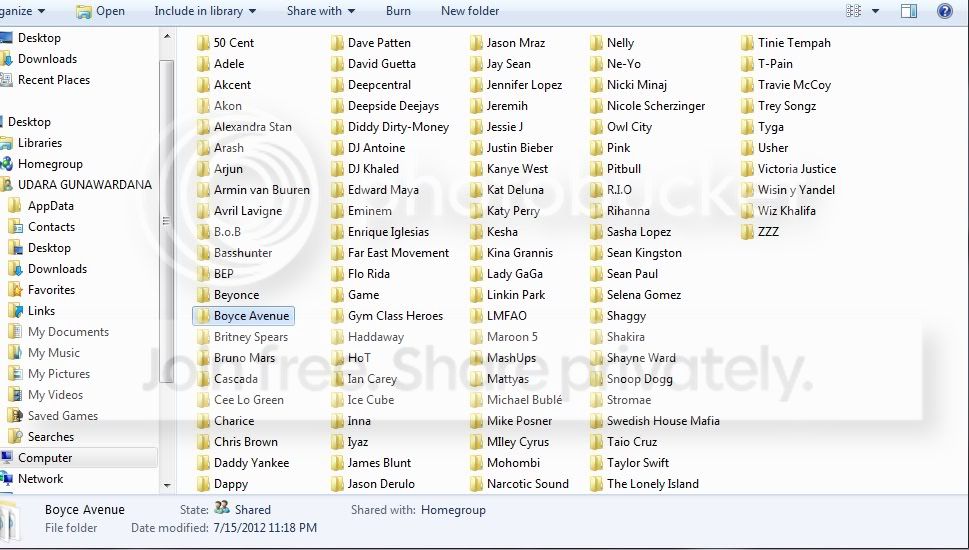Select the Homegroup icon in sidebar
Viewport: 969px width, 550px height.
[x=6, y=164]
